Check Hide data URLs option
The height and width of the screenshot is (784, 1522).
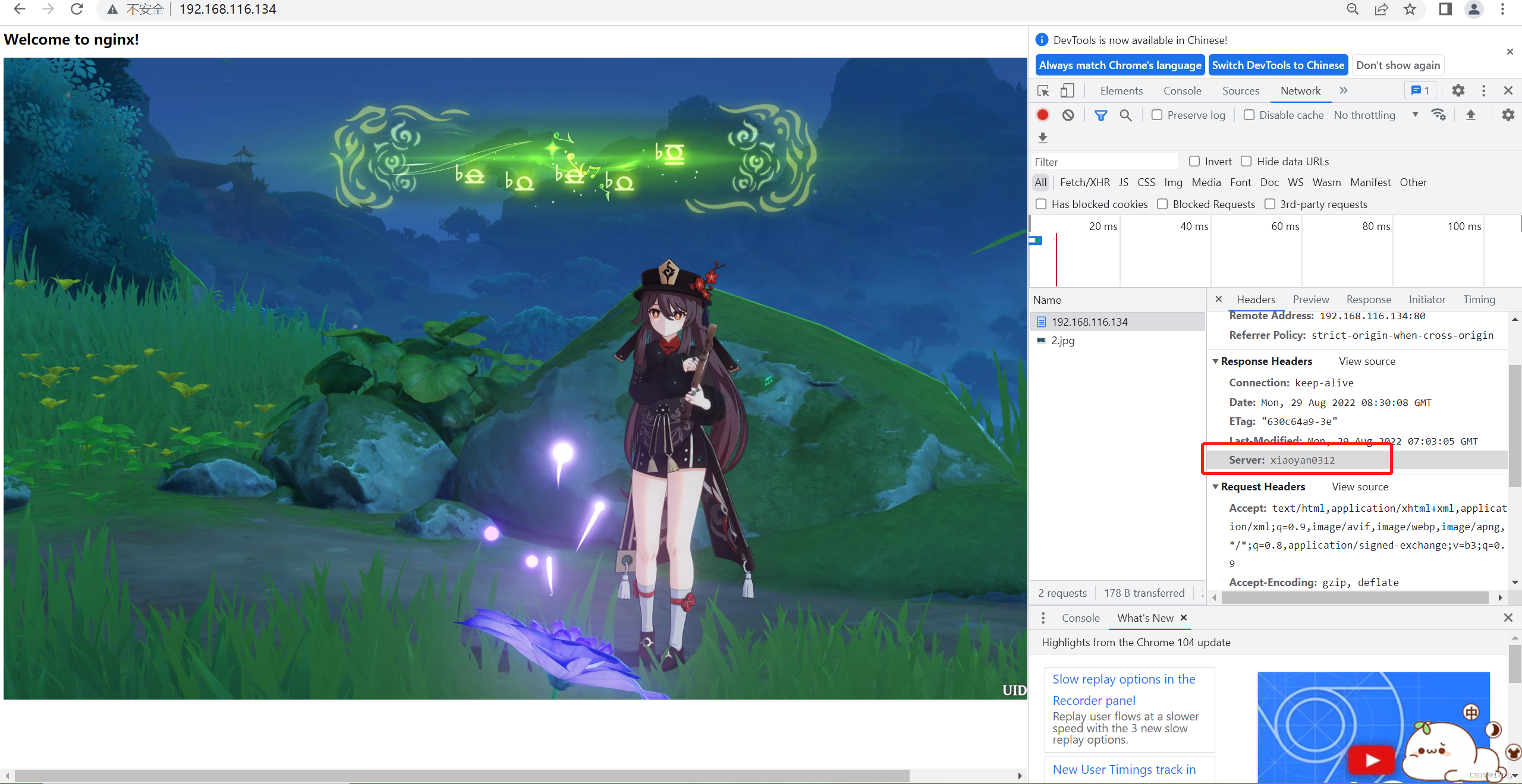point(1246,161)
